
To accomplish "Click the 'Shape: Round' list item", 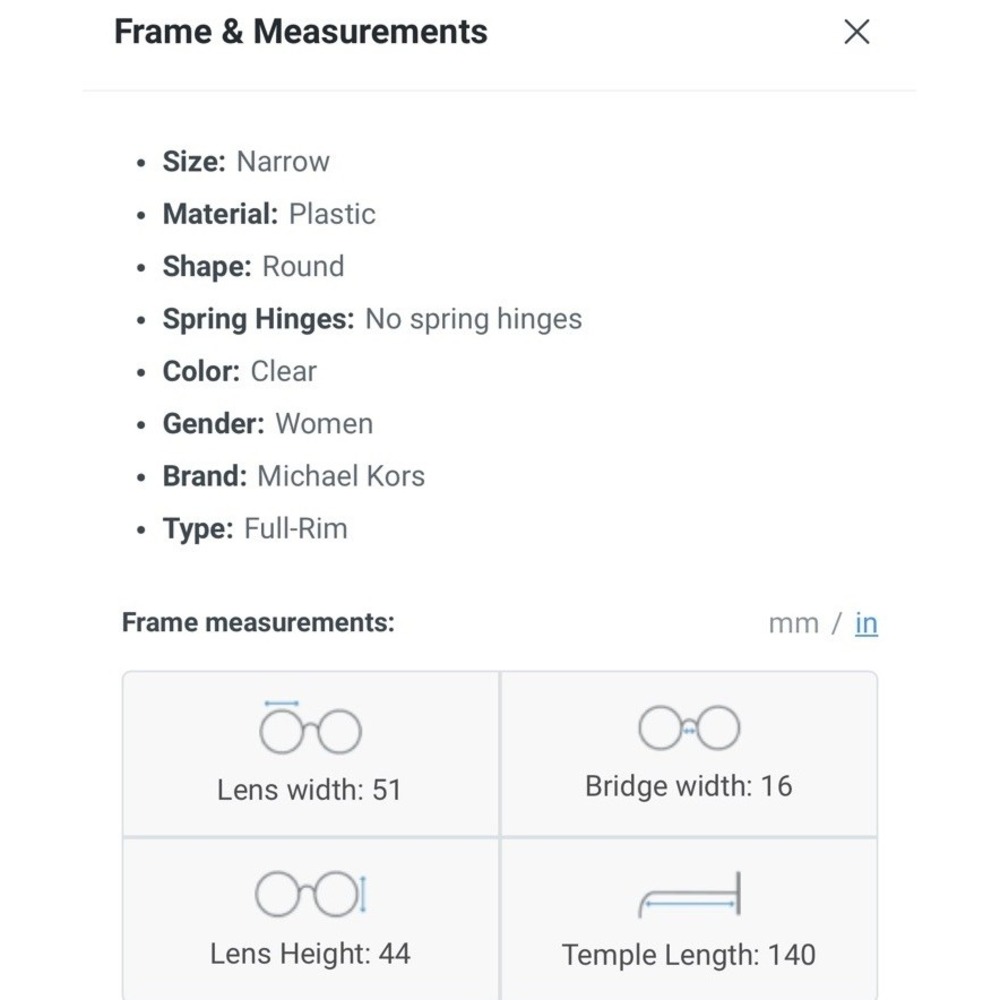I will pyautogui.click(x=253, y=267).
